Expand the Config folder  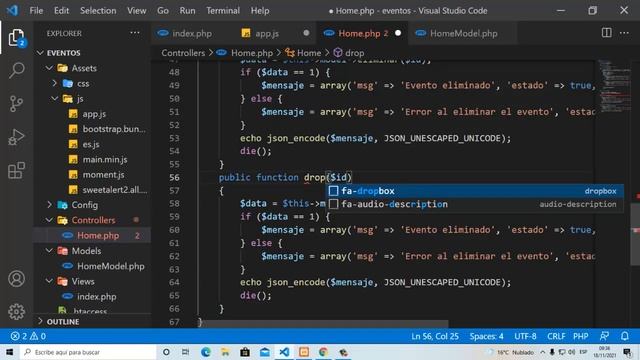point(49,204)
